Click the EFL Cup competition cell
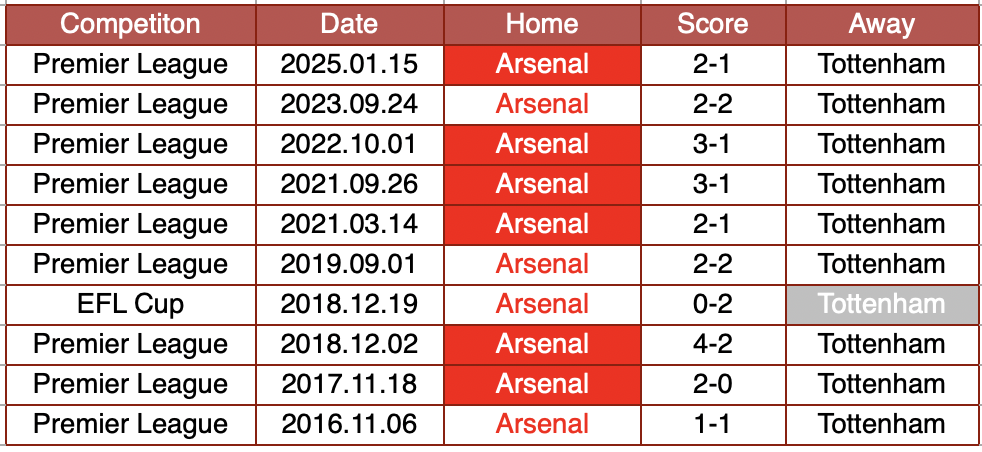Screen dimensions: 982x452 pyautogui.click(x=130, y=304)
